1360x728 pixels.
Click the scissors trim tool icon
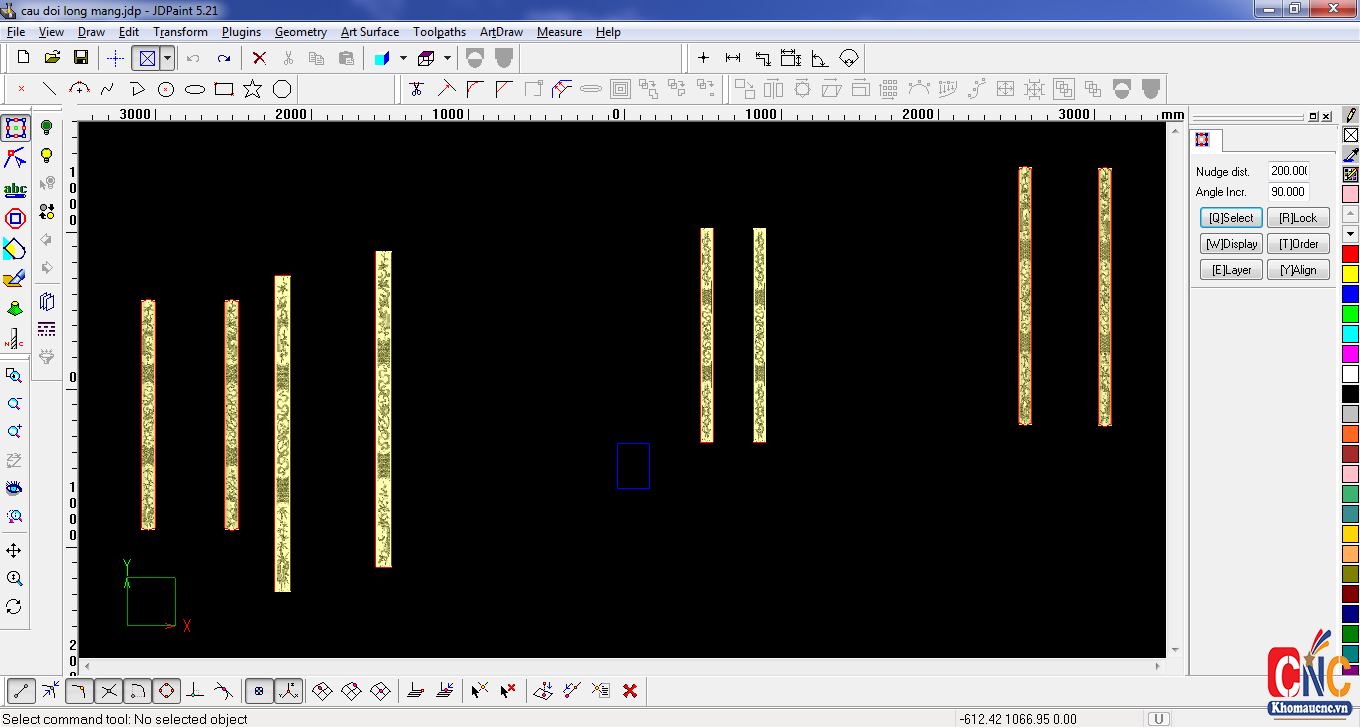[417, 89]
